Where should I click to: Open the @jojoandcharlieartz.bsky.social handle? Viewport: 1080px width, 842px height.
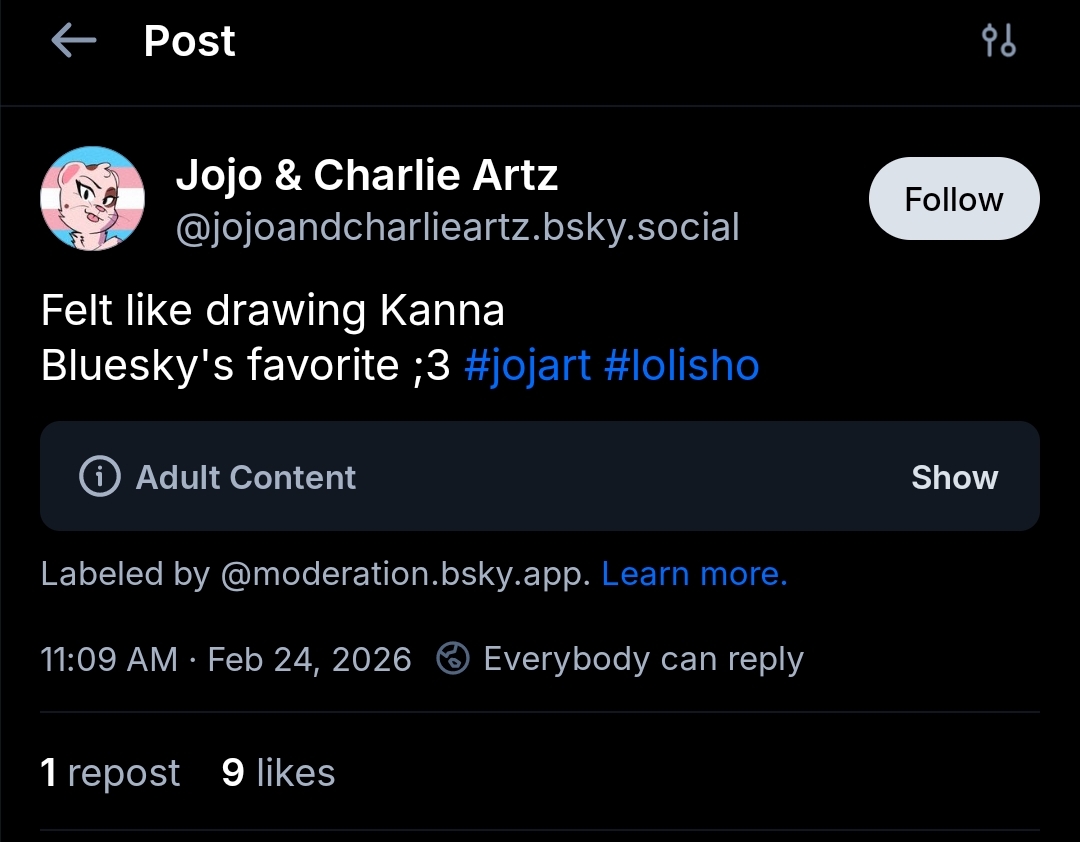pyautogui.click(x=457, y=227)
